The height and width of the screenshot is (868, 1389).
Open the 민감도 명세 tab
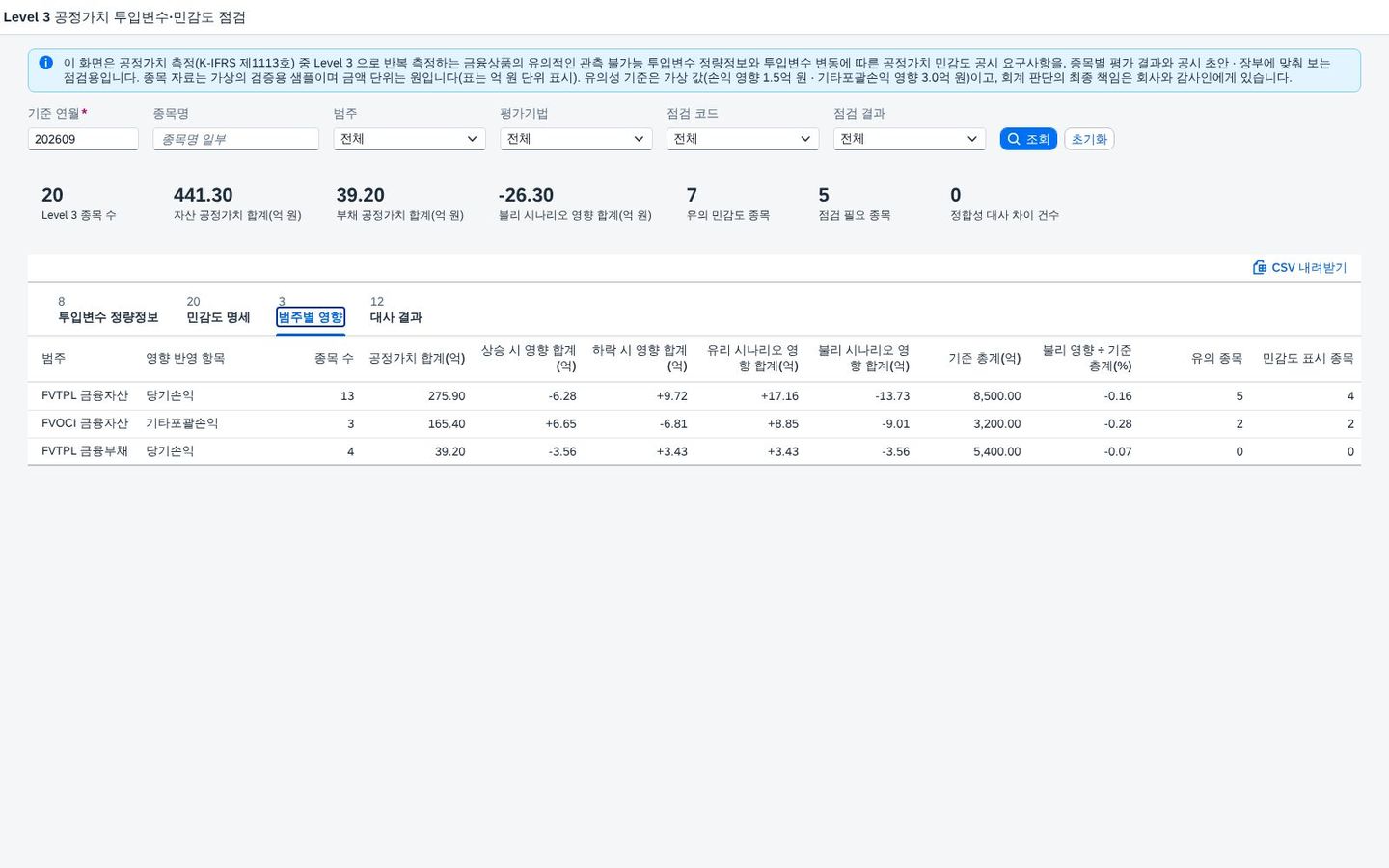pos(218,317)
